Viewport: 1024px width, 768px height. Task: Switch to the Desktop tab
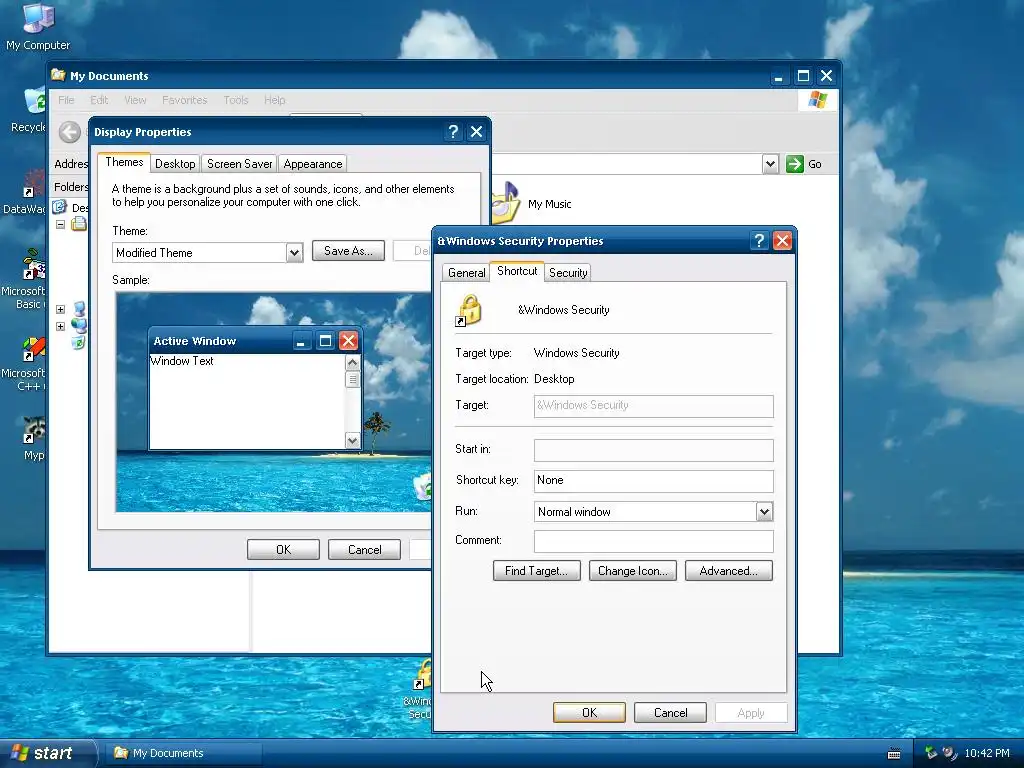click(x=175, y=164)
